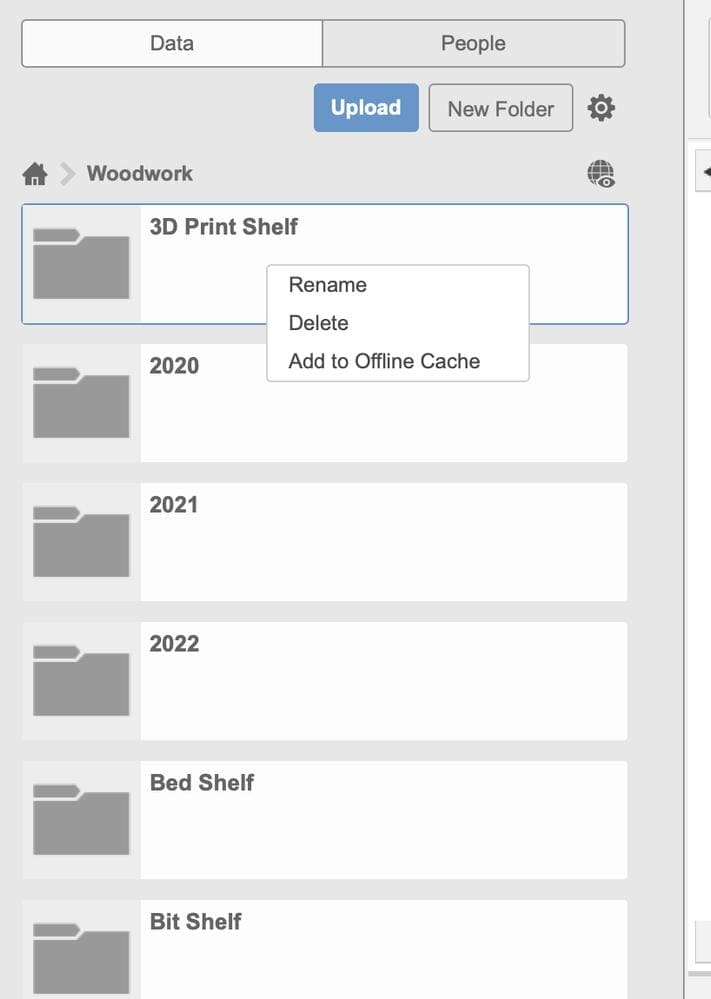Click the 2020 folder icon
Viewport: 711px width, 999px height.
pyautogui.click(x=81, y=403)
